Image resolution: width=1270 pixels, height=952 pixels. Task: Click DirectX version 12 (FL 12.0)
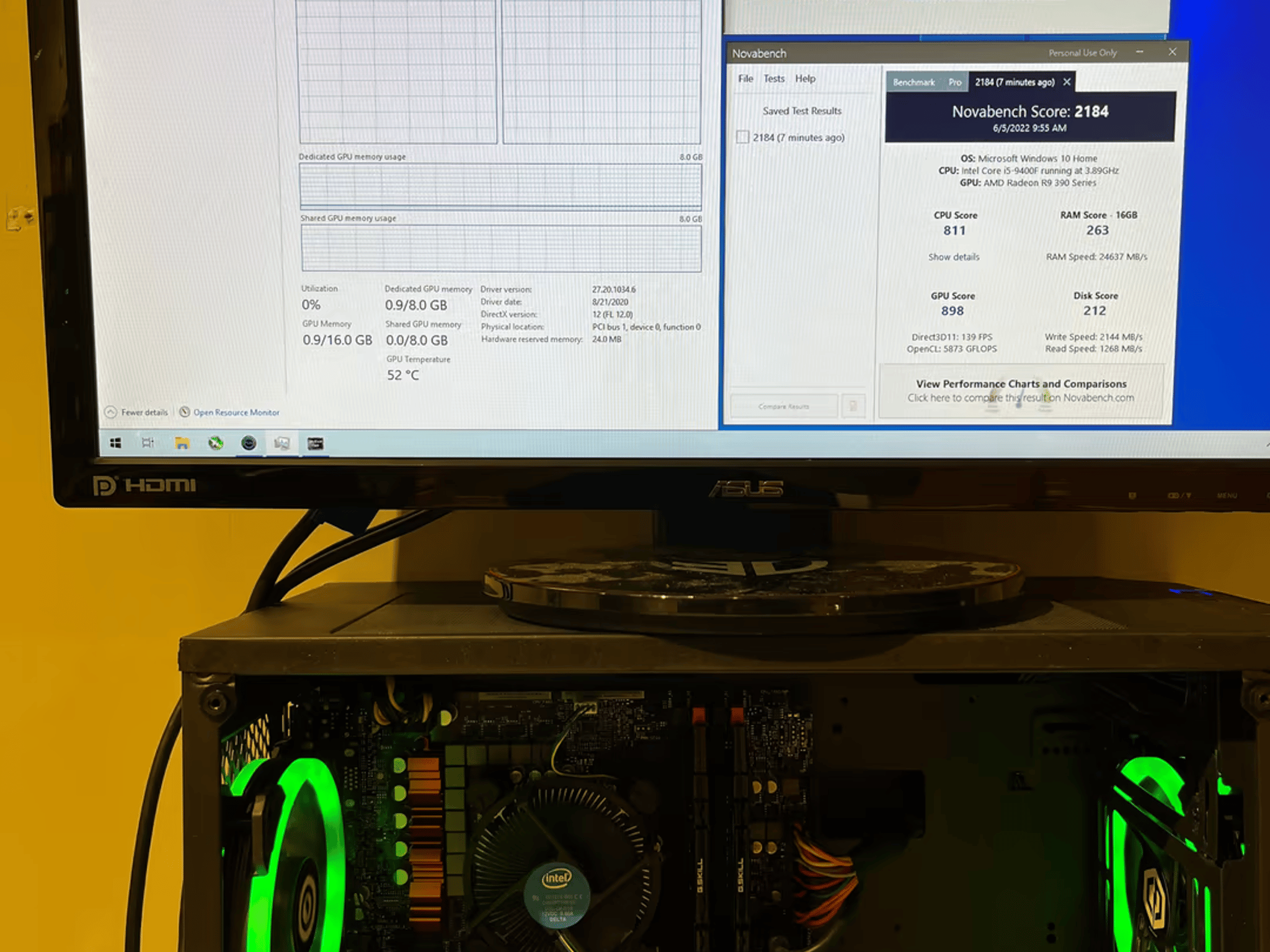pos(613,314)
